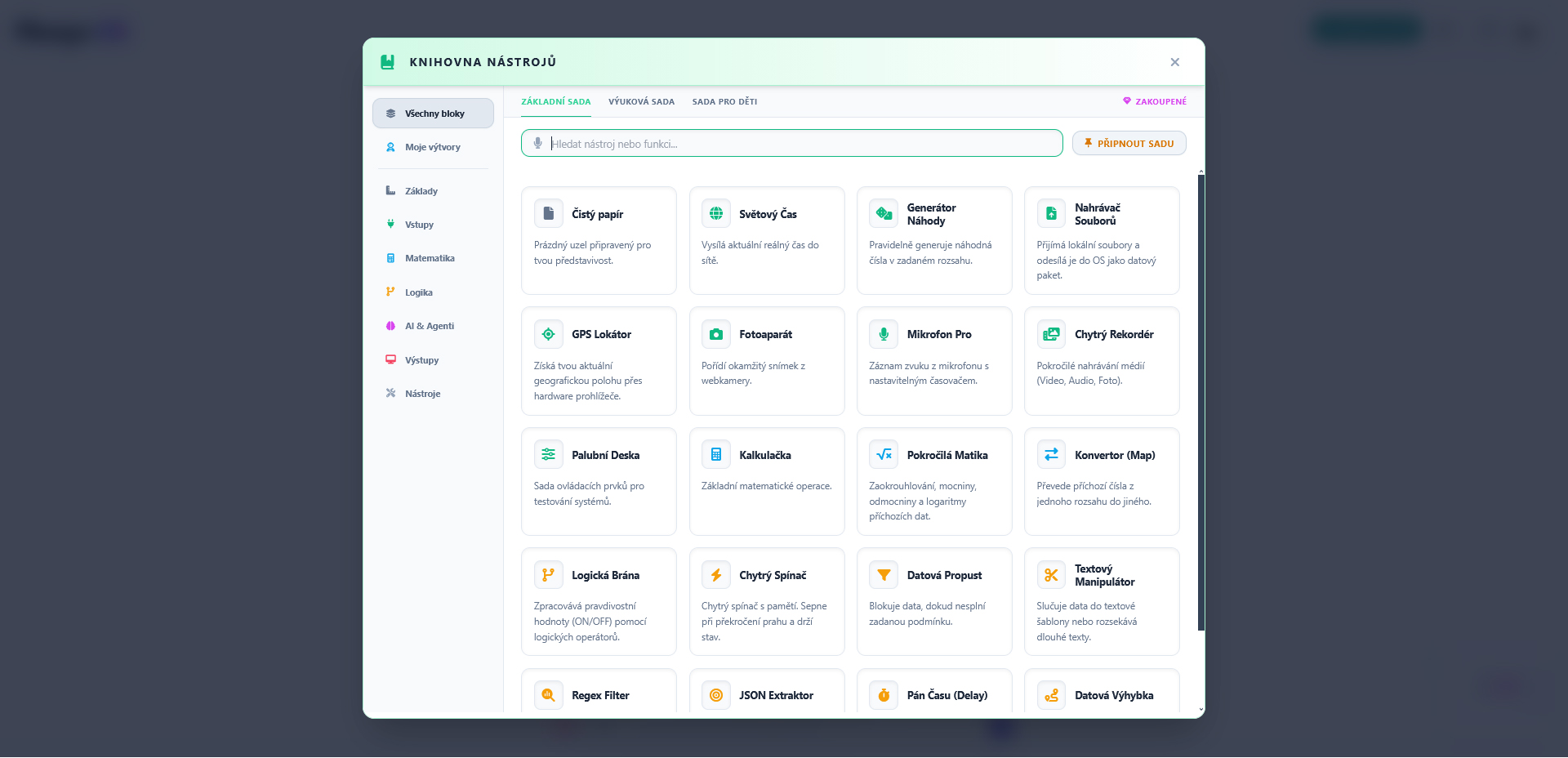The width and height of the screenshot is (1568, 758).
Task: Select the Nástroje category
Action: pyautogui.click(x=433, y=394)
